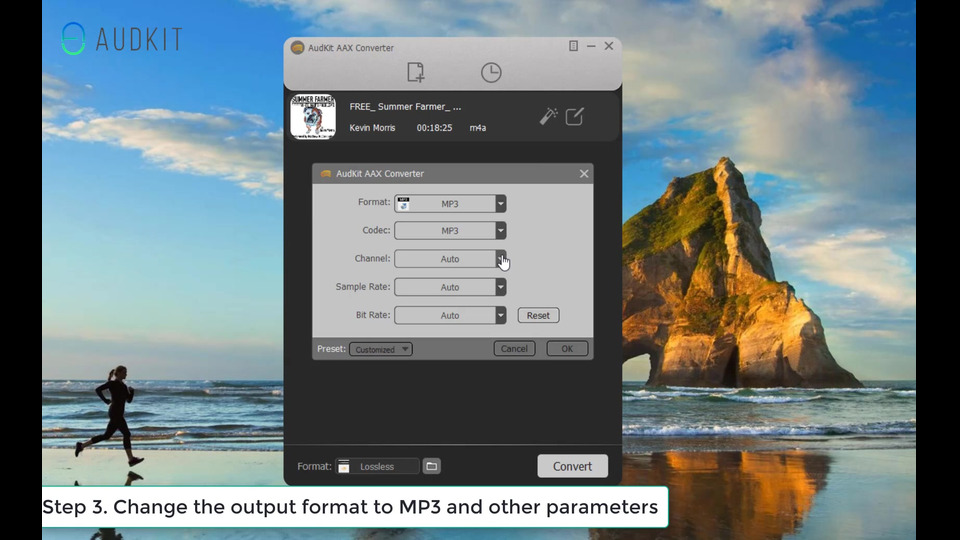Click the Convert button
960x540 pixels.
click(572, 466)
